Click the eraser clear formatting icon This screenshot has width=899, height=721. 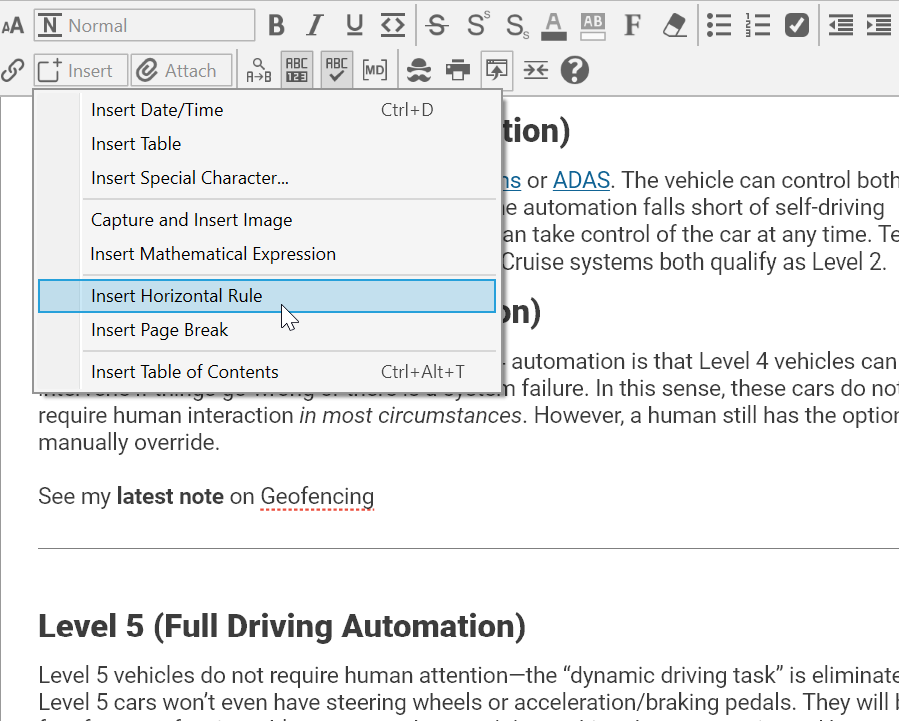pos(676,25)
